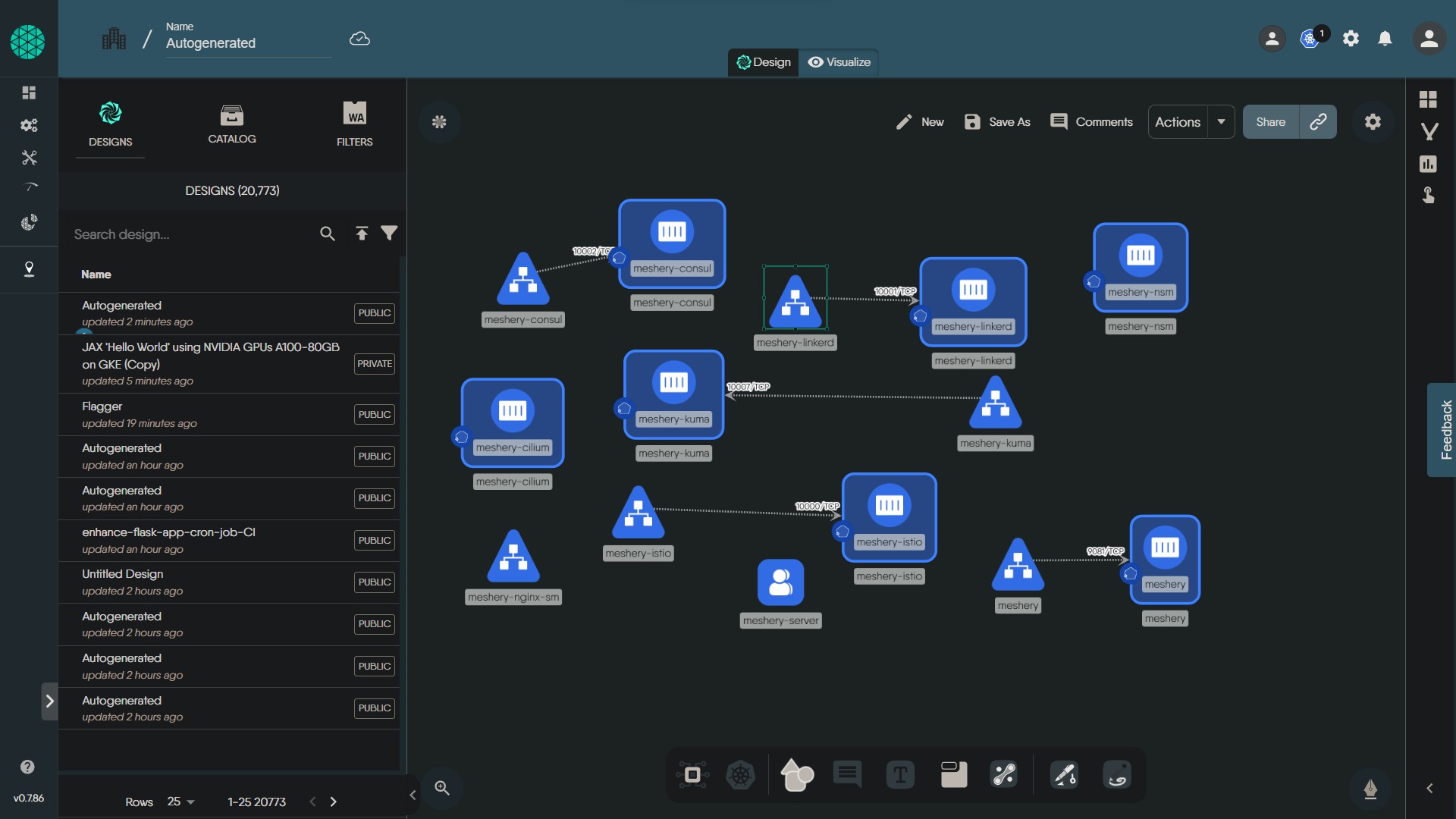Viewport: 1456px width, 819px height.
Task: Select the edge connector tool in dock
Action: click(x=1004, y=775)
